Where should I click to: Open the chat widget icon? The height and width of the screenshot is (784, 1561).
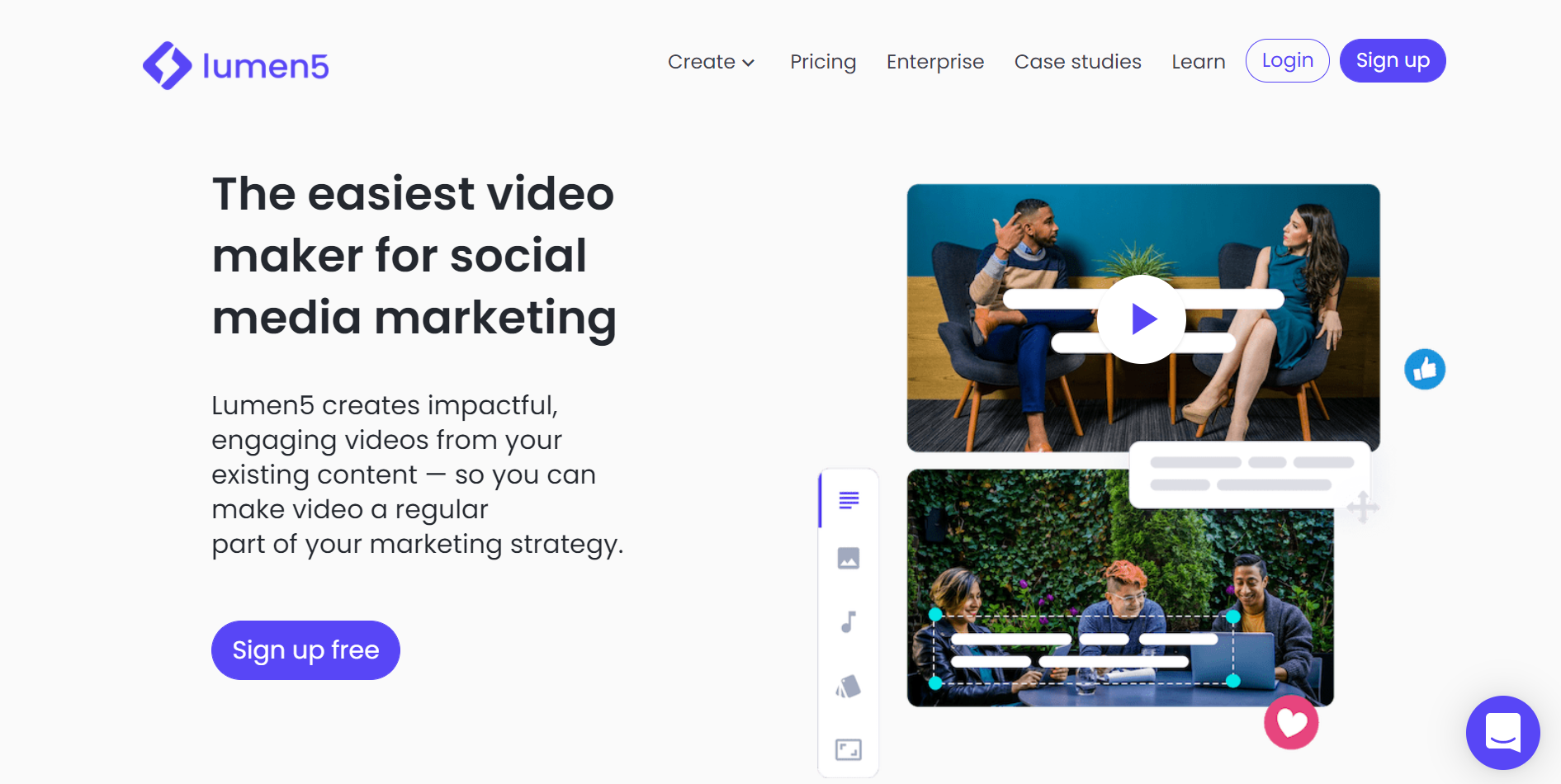coord(1502,732)
